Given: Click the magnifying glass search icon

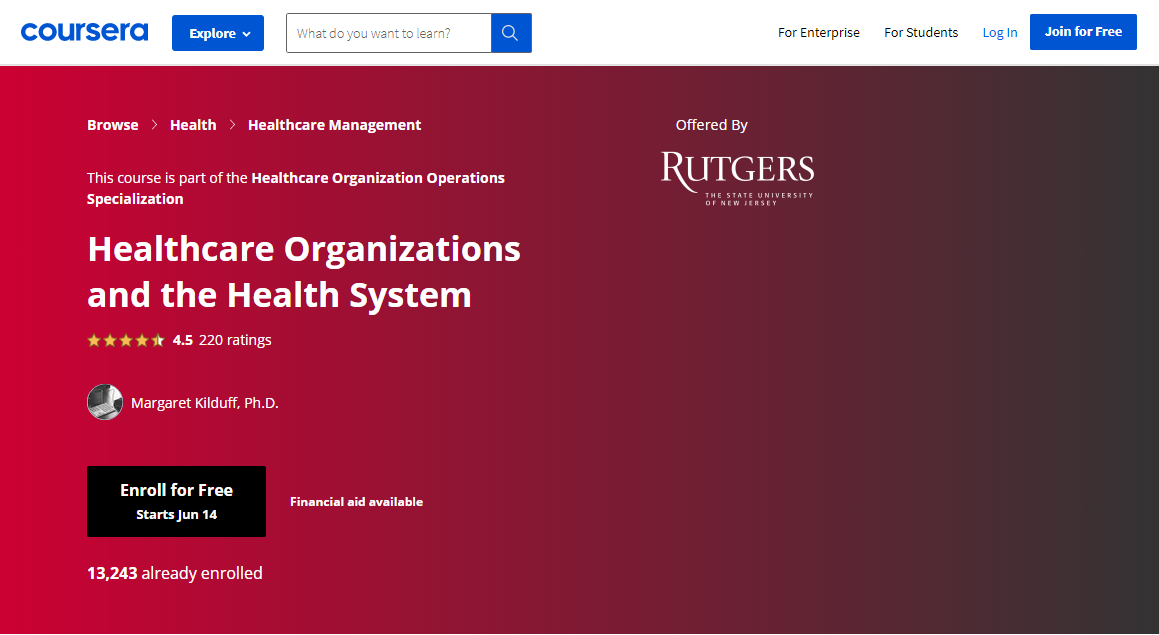Looking at the screenshot, I should pyautogui.click(x=510, y=33).
